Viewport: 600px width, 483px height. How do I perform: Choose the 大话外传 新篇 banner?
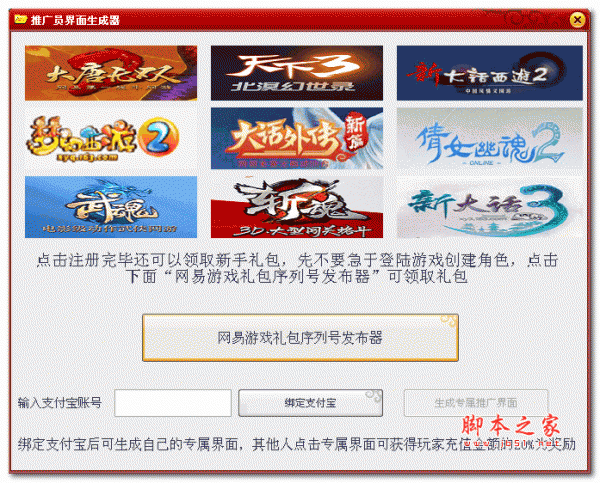pyautogui.click(x=297, y=138)
